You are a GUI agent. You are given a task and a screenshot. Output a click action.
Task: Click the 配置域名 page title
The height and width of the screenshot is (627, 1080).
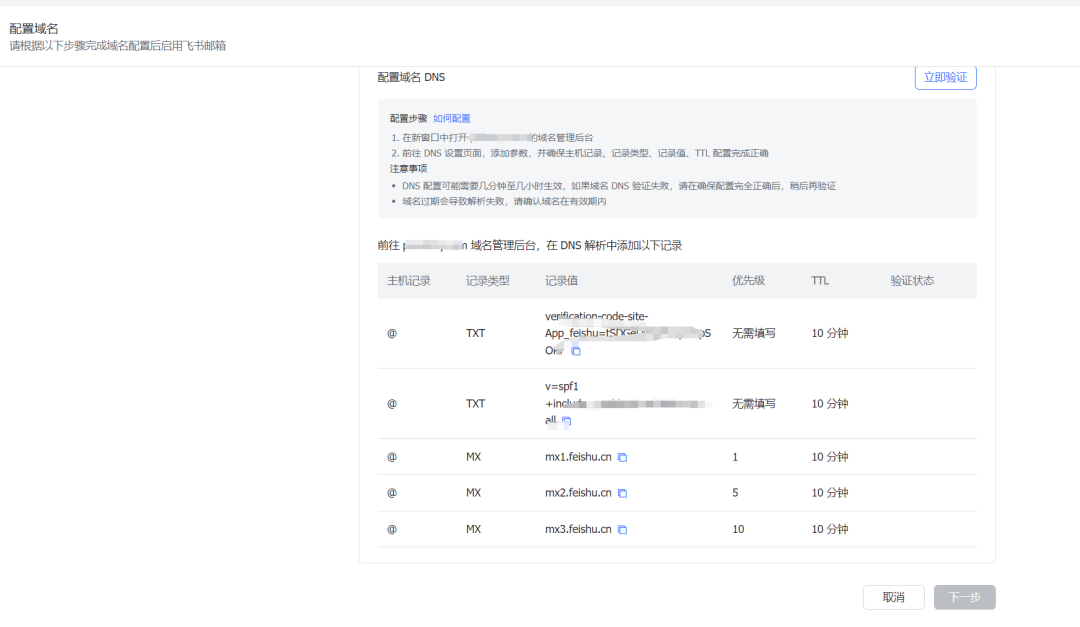tap(34, 28)
